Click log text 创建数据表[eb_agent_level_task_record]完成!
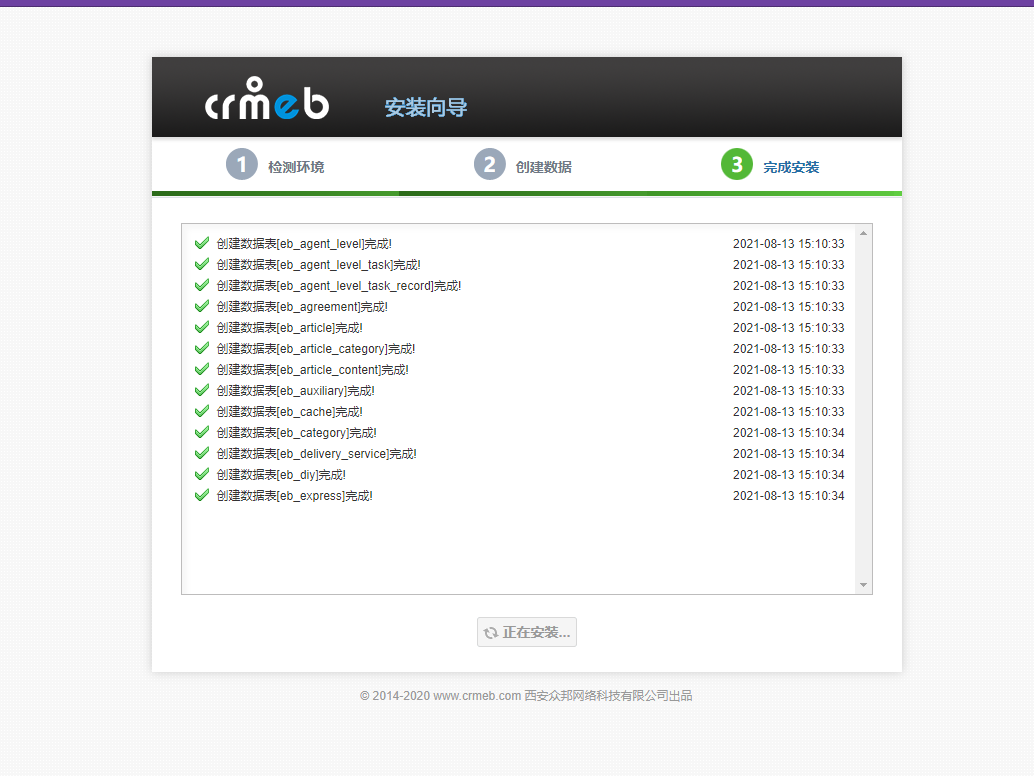 pos(339,286)
